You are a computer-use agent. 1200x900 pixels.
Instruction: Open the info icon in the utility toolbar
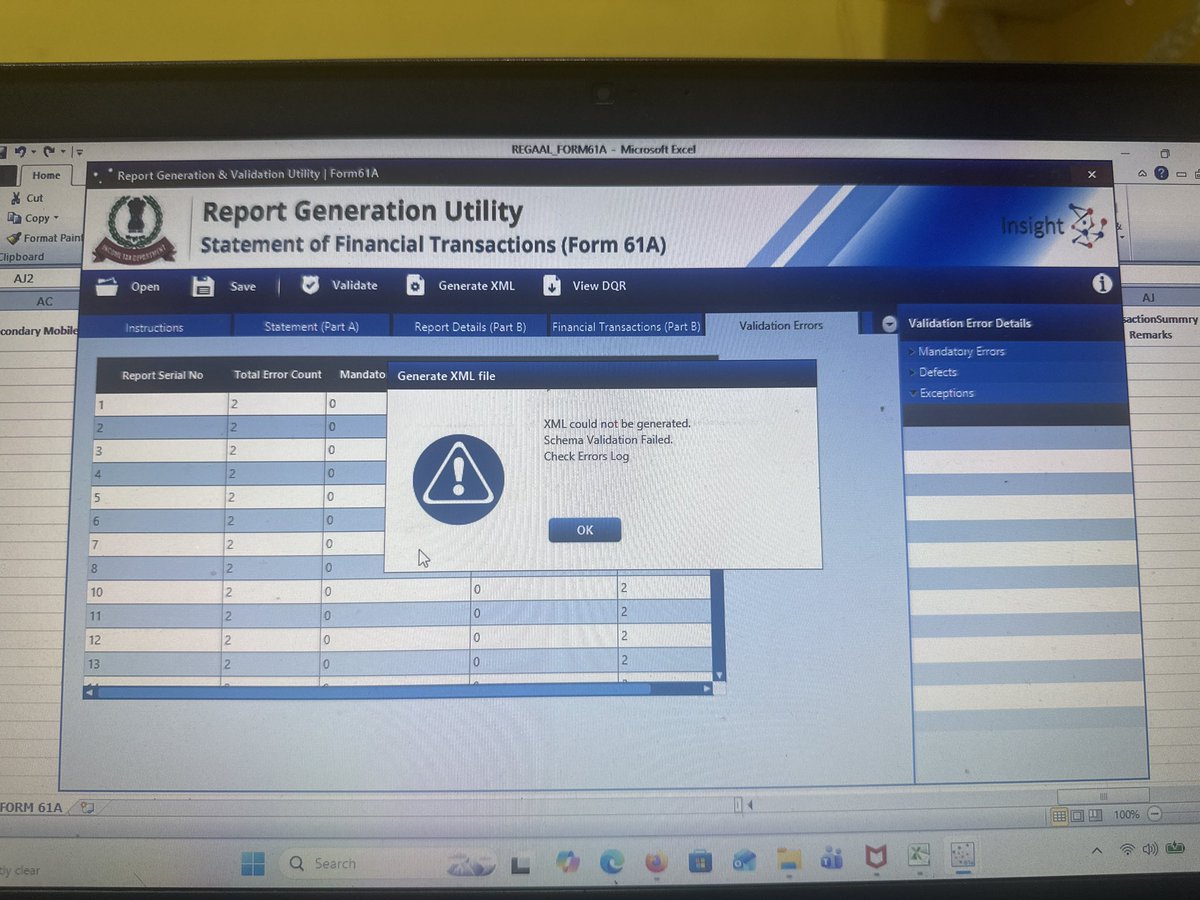click(x=1102, y=284)
